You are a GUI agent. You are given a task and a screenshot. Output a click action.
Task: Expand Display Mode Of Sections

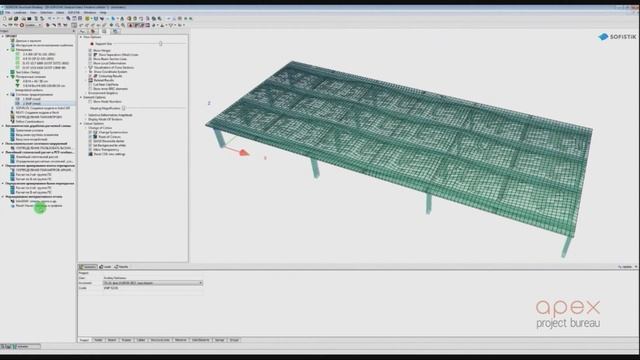(x=86, y=120)
